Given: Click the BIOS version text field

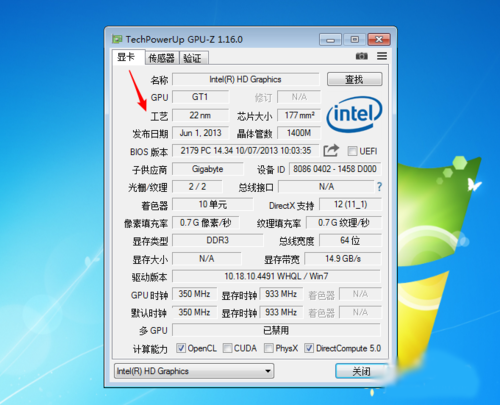Looking at the screenshot, I should 246,151.
